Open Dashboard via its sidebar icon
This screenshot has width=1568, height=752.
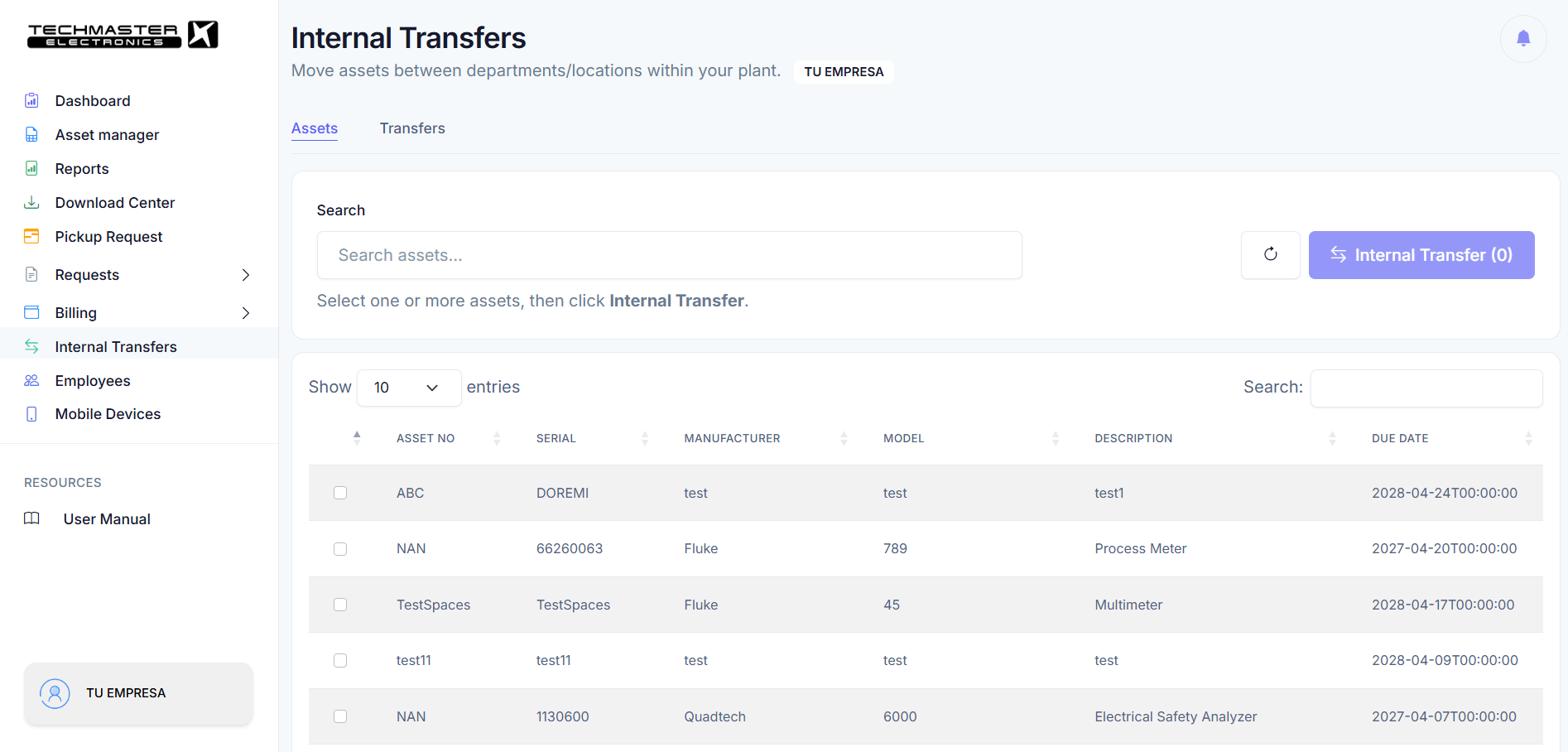31,100
